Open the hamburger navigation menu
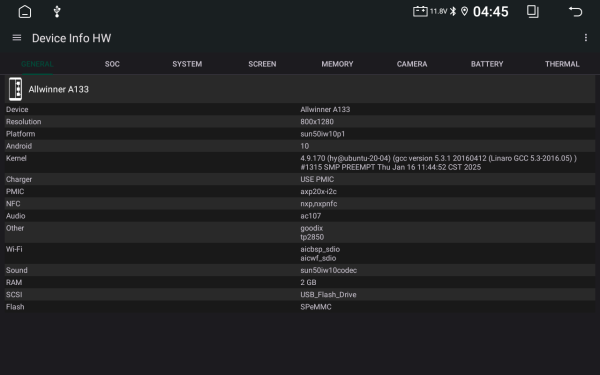 [17, 38]
